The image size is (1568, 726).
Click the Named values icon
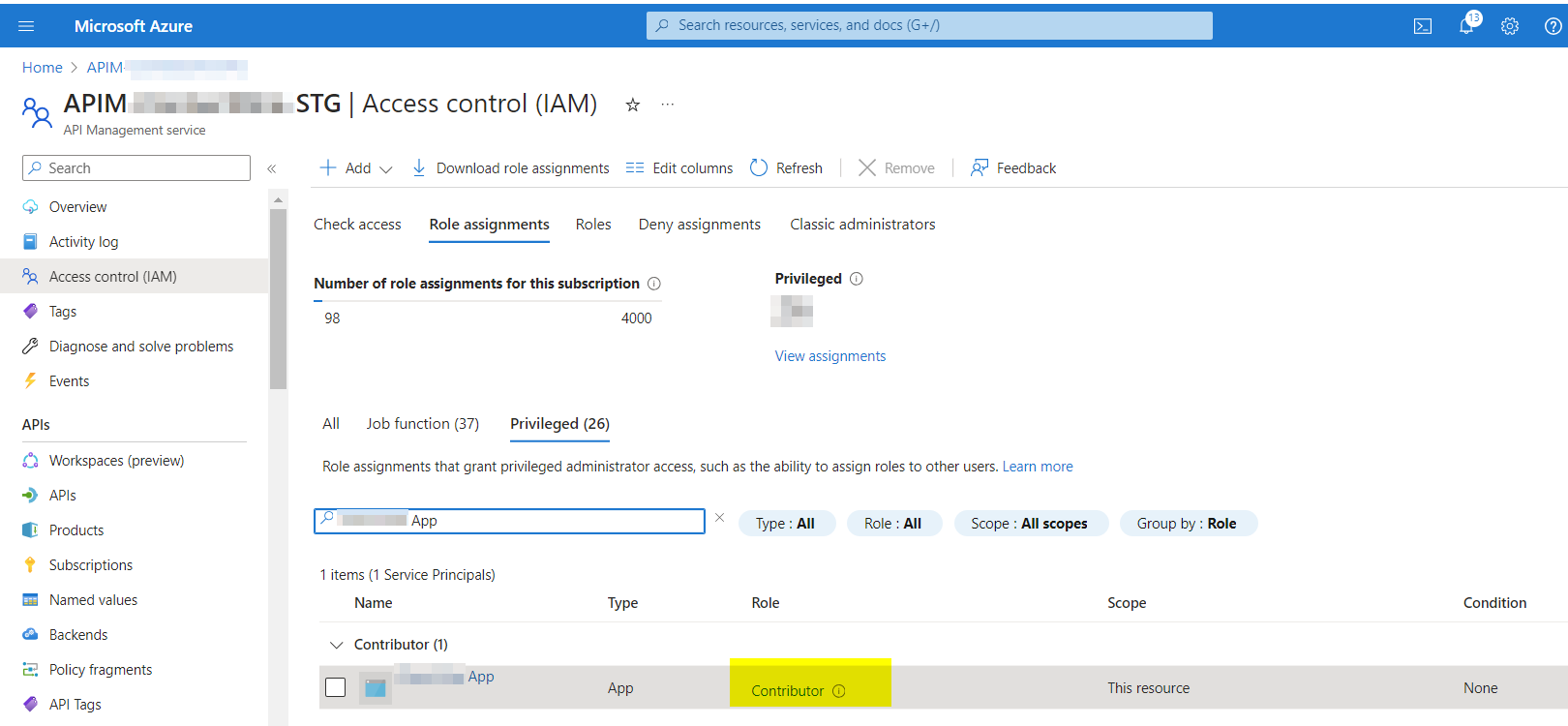pos(31,600)
